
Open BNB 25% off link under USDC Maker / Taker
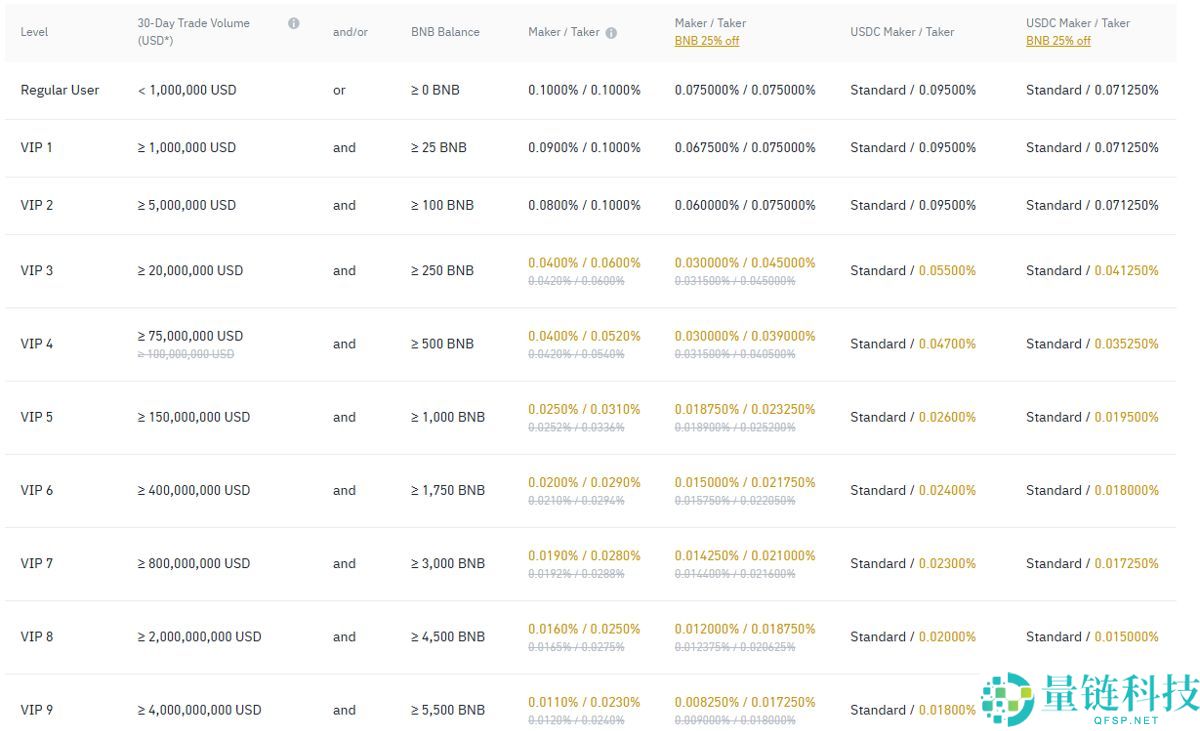point(1058,41)
